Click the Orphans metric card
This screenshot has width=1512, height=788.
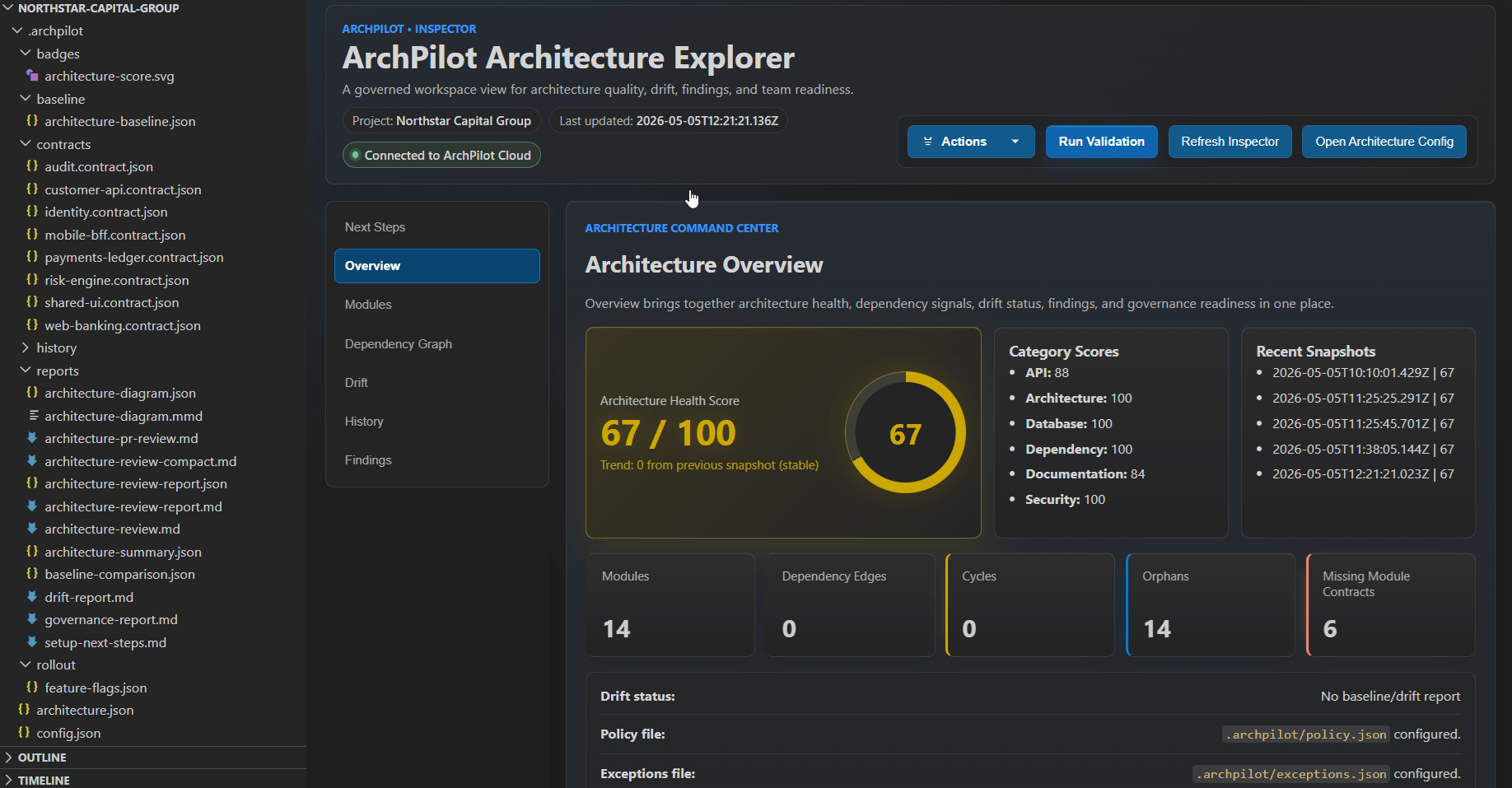(1211, 605)
